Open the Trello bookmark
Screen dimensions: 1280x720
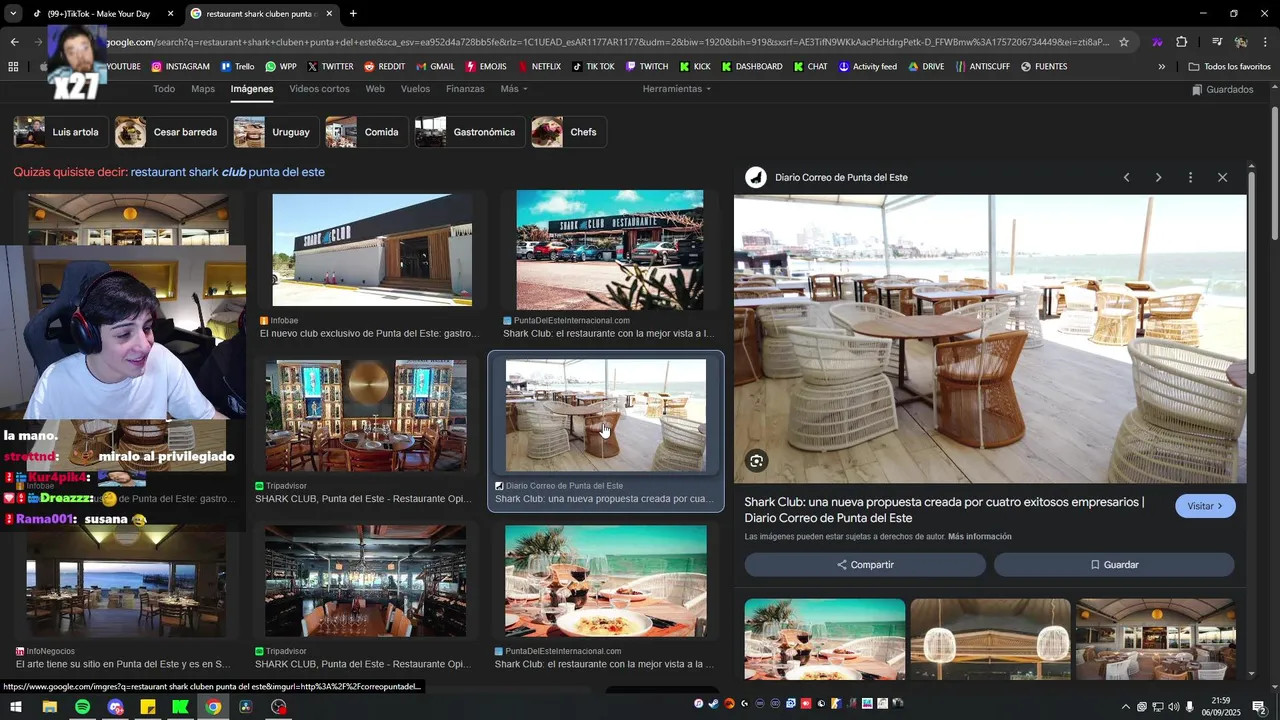point(237,67)
